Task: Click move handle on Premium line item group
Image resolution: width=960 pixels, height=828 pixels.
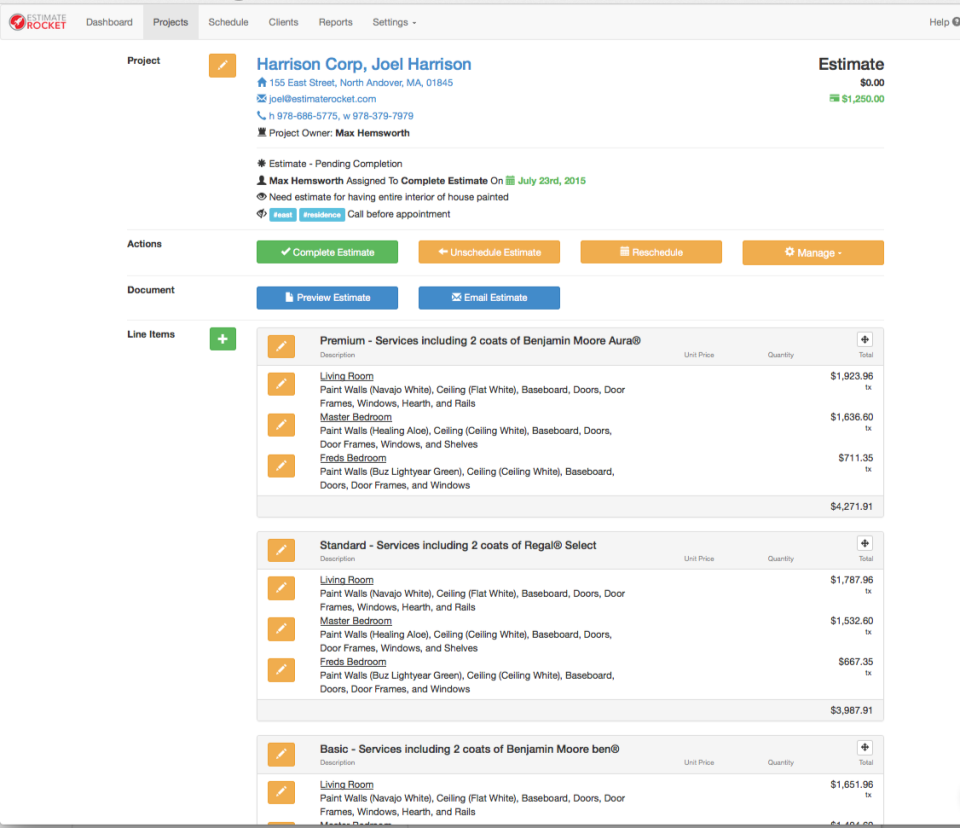Action: tap(864, 339)
